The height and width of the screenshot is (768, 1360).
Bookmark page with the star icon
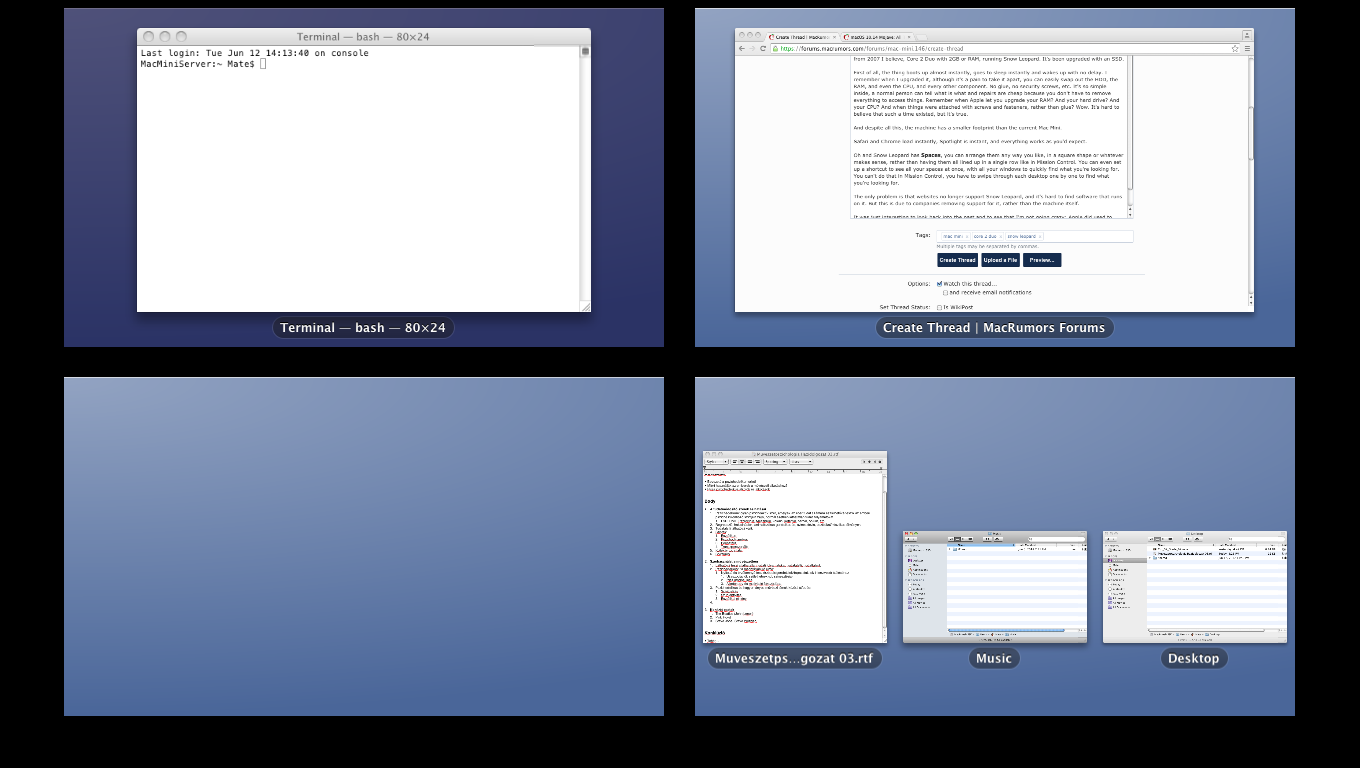click(x=1235, y=48)
